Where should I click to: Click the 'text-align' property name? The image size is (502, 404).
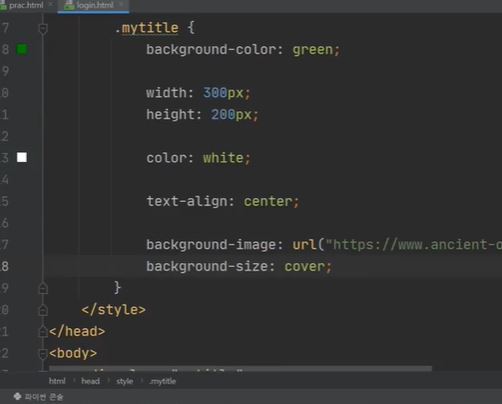187,201
